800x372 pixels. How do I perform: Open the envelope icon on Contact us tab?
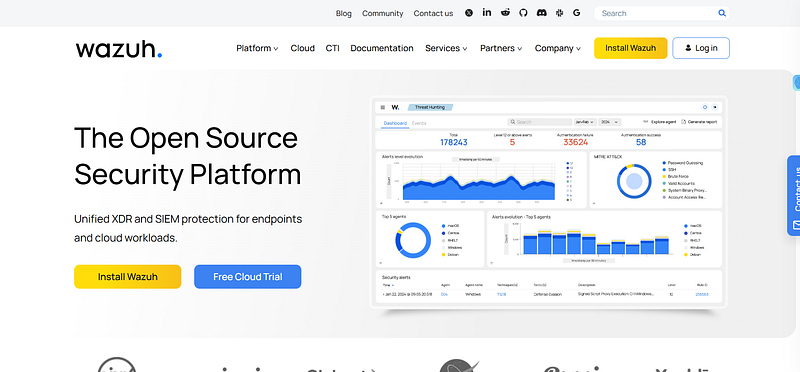[796, 225]
